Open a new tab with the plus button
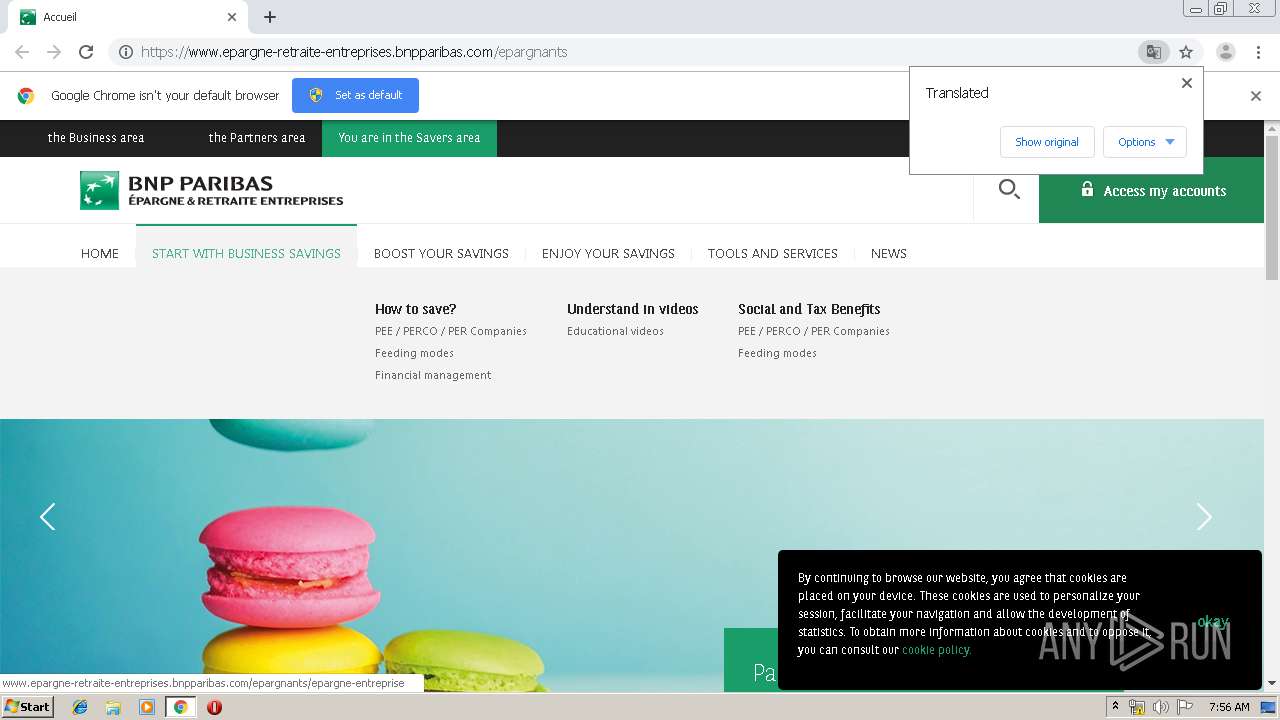Screen dimensions: 1280x720 [270, 17]
